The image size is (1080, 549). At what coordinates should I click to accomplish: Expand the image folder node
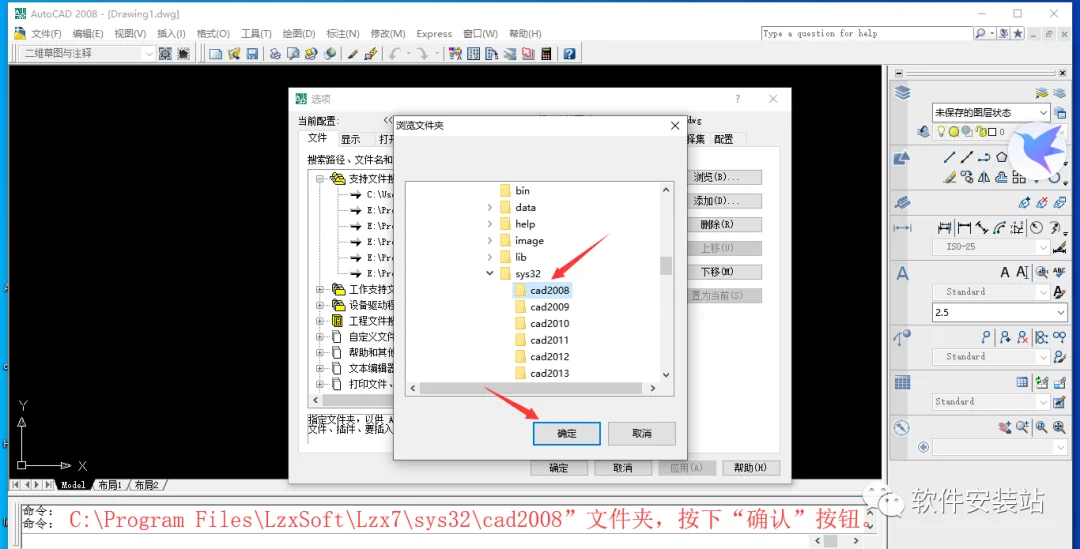490,240
